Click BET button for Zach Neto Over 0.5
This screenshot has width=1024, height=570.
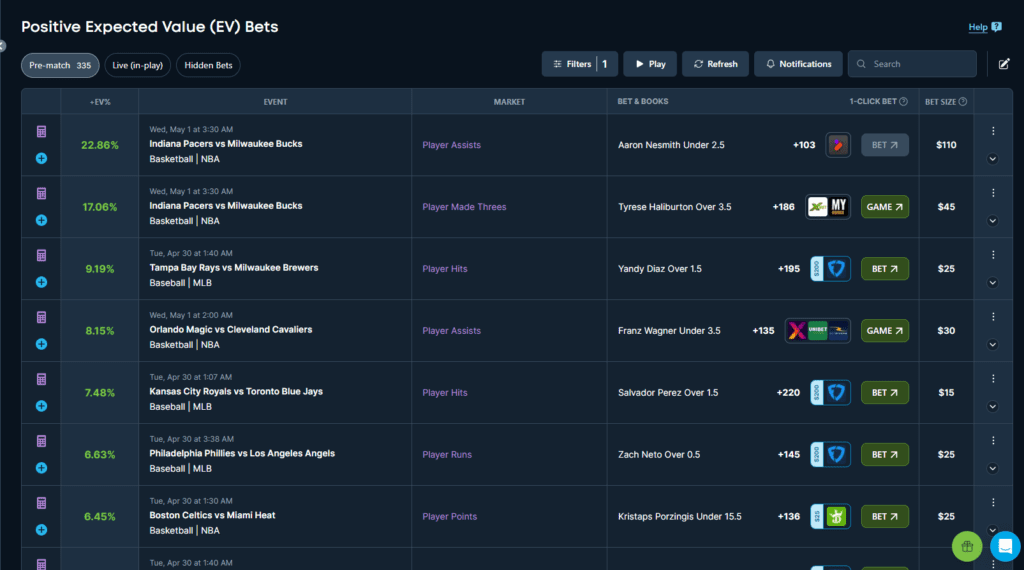(x=885, y=454)
